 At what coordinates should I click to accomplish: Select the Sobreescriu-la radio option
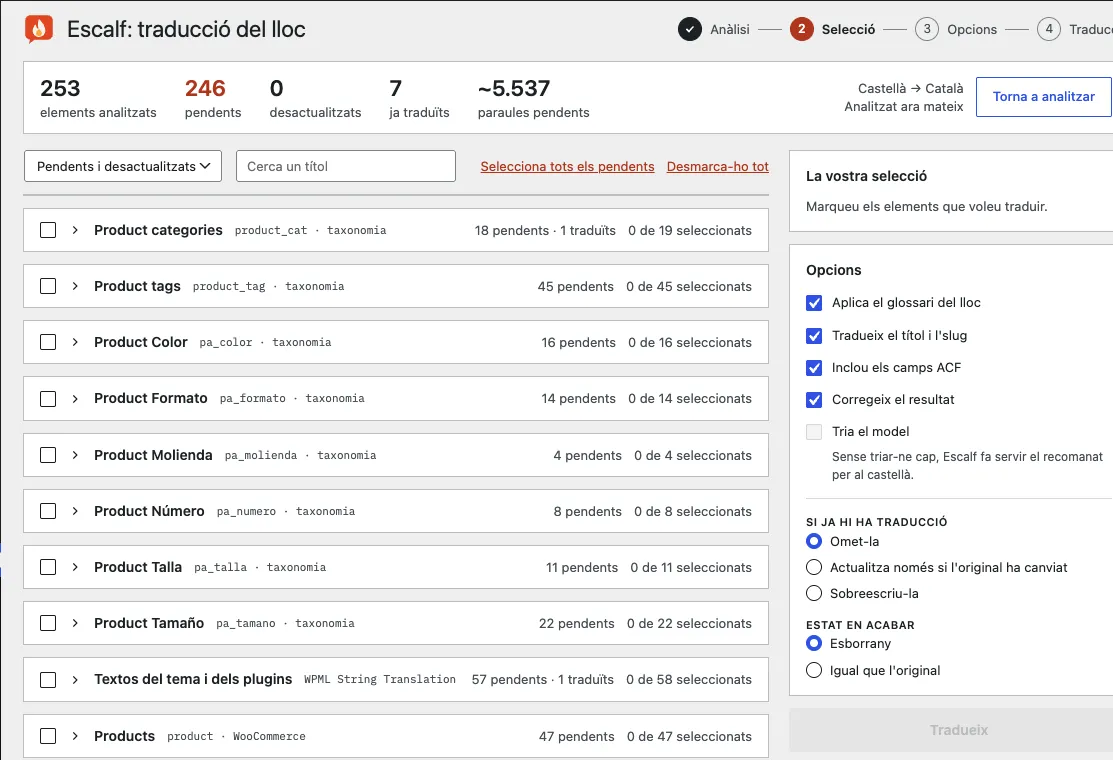(x=814, y=593)
